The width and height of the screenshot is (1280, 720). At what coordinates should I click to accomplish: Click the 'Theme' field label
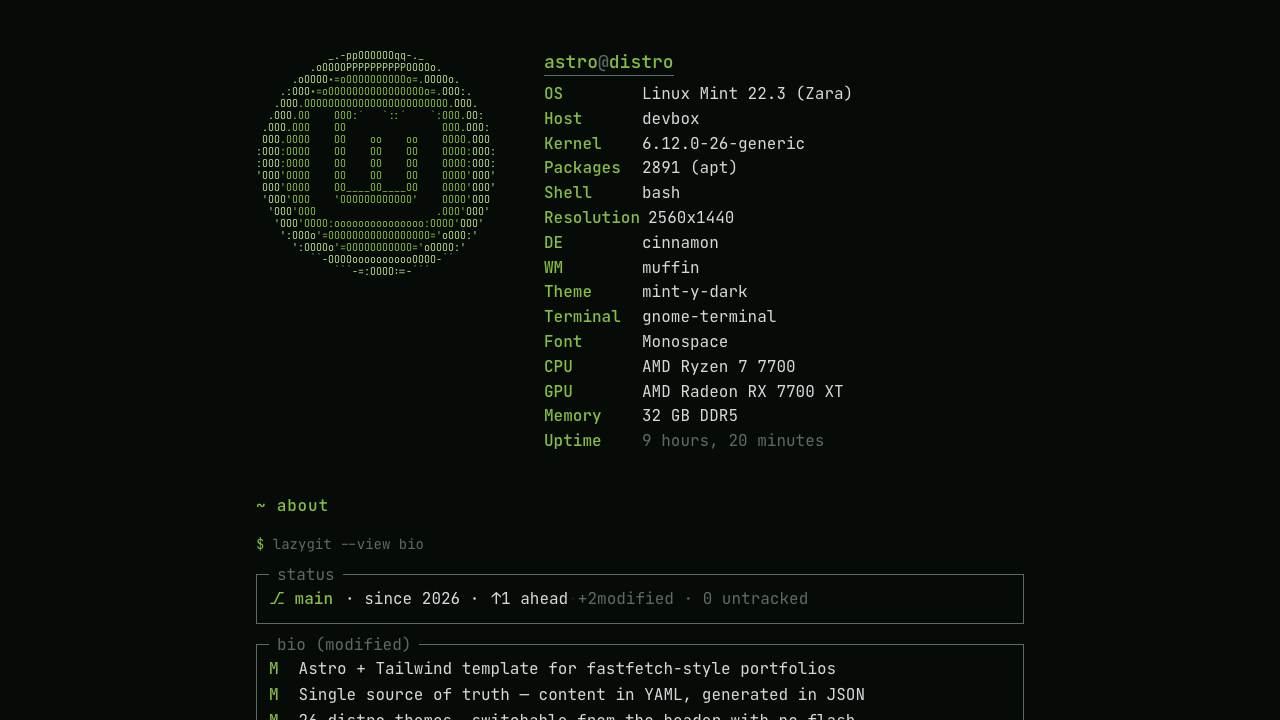[x=568, y=292]
